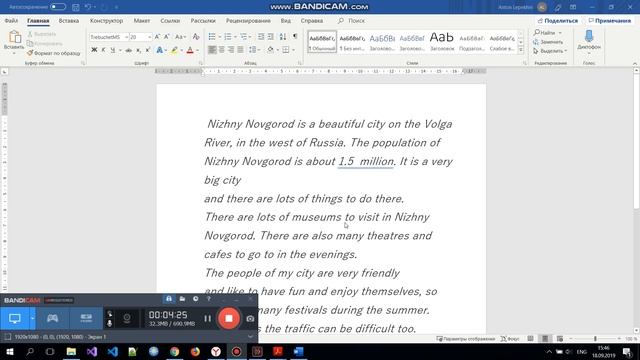Click the Выделить select button

coord(550,51)
